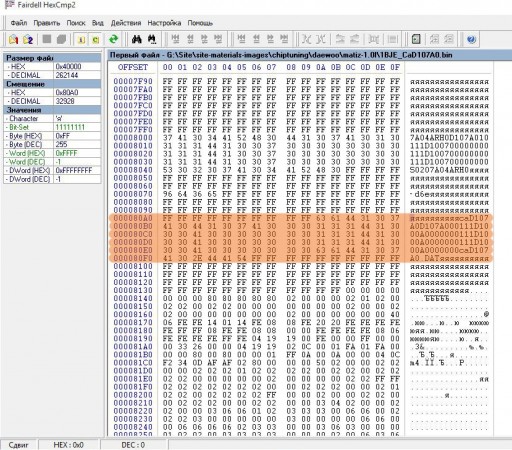
Task: Open the Настройка menu
Action: tap(164, 23)
